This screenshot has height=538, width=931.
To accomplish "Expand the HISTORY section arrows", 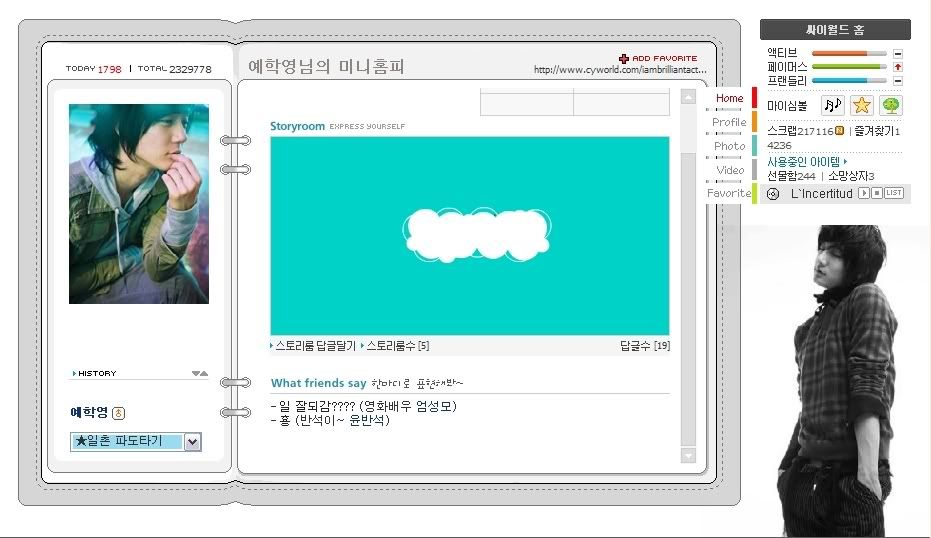I will [200, 373].
